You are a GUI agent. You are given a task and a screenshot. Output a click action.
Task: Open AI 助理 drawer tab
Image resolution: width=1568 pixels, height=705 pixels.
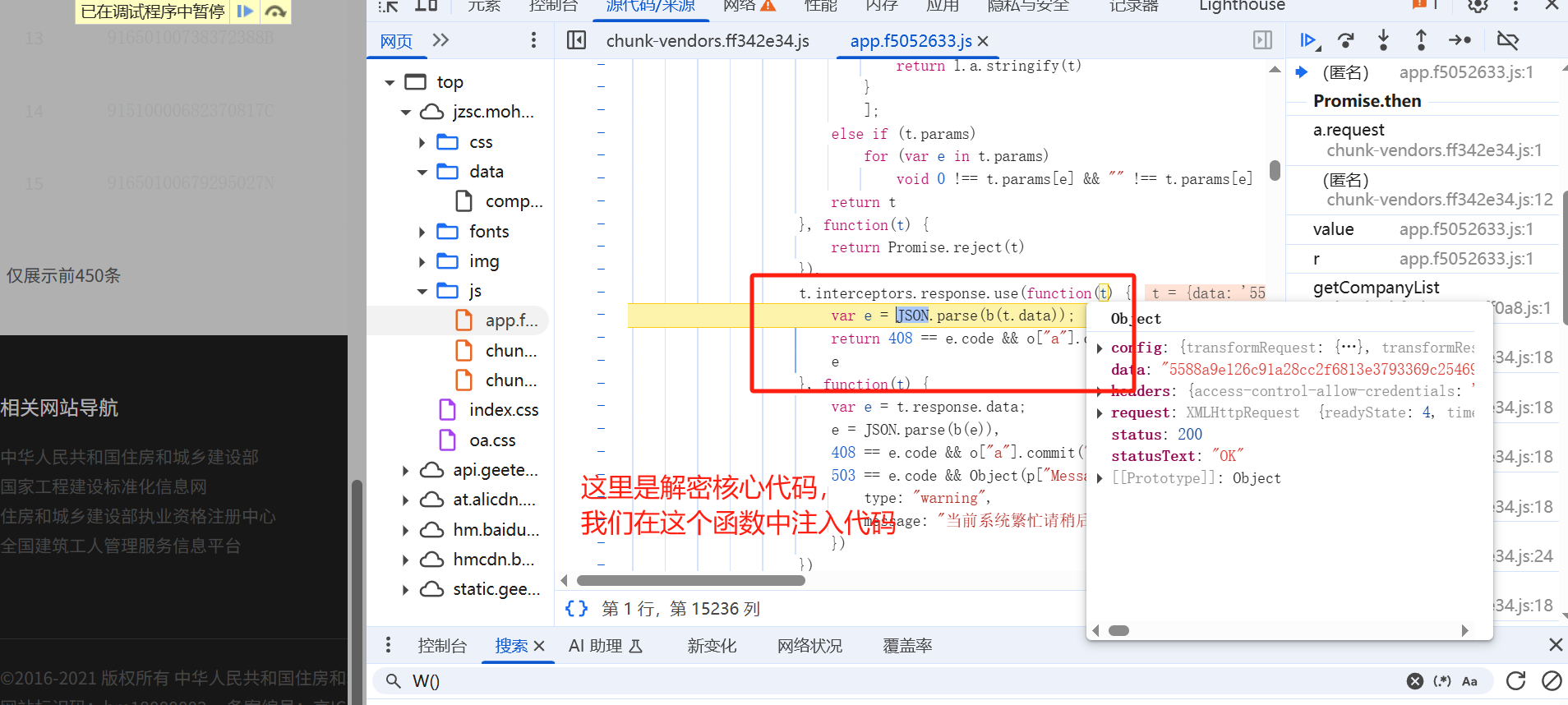coord(606,646)
